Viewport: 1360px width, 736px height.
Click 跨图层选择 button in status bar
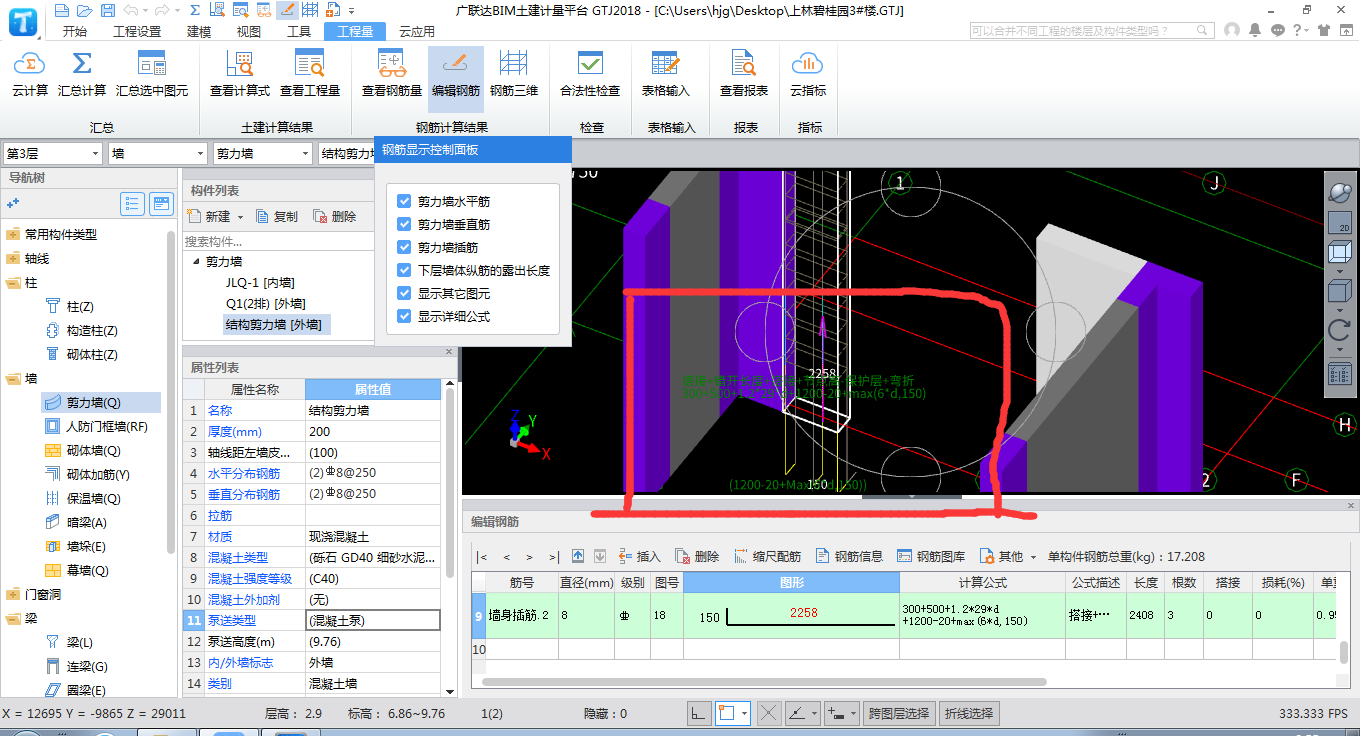pyautogui.click(x=900, y=713)
